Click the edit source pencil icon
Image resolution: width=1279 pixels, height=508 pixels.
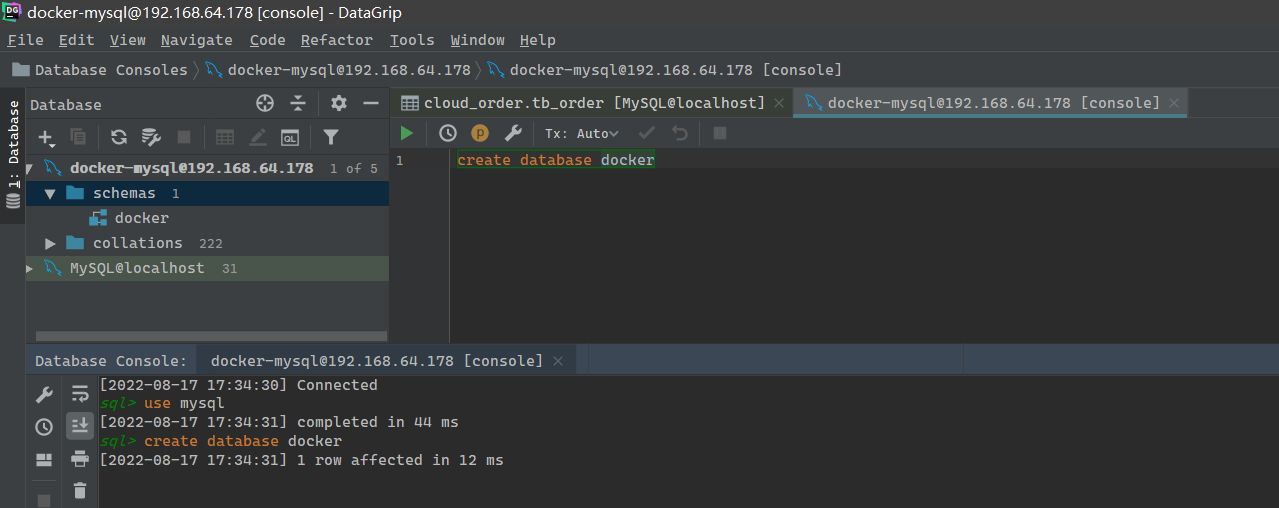[x=258, y=137]
